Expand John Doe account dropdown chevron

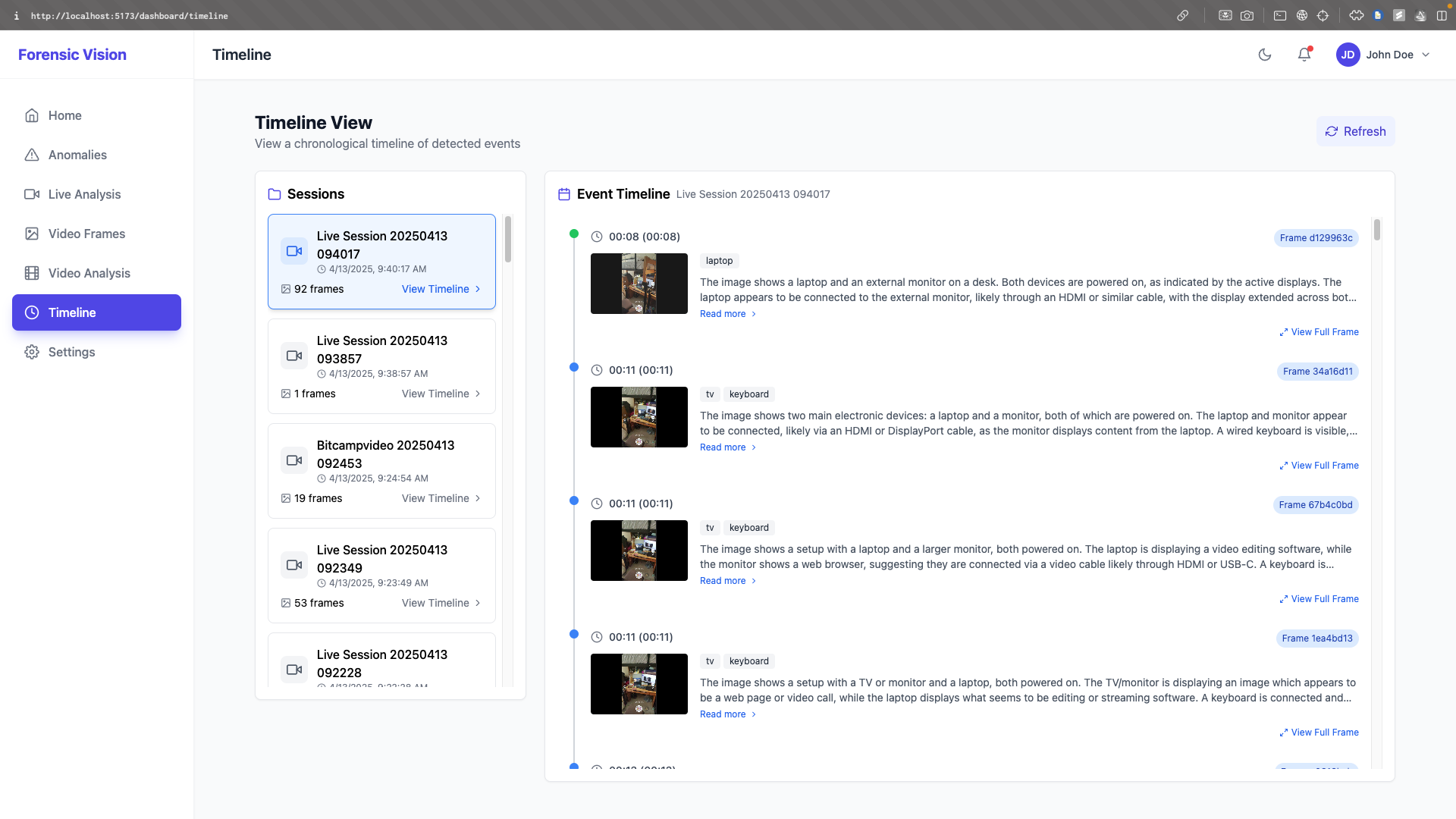click(1426, 55)
